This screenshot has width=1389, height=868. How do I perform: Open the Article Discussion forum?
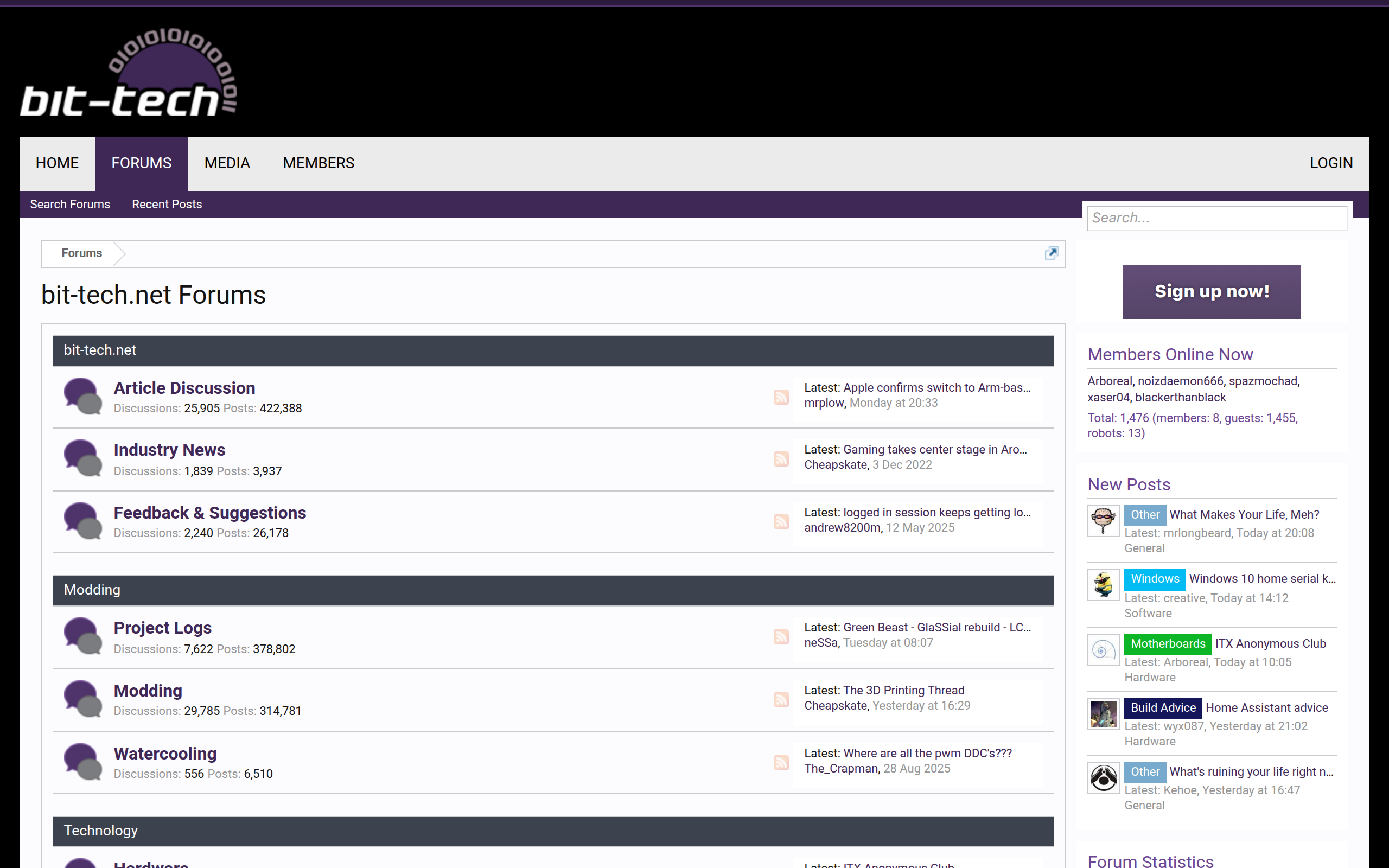184,388
